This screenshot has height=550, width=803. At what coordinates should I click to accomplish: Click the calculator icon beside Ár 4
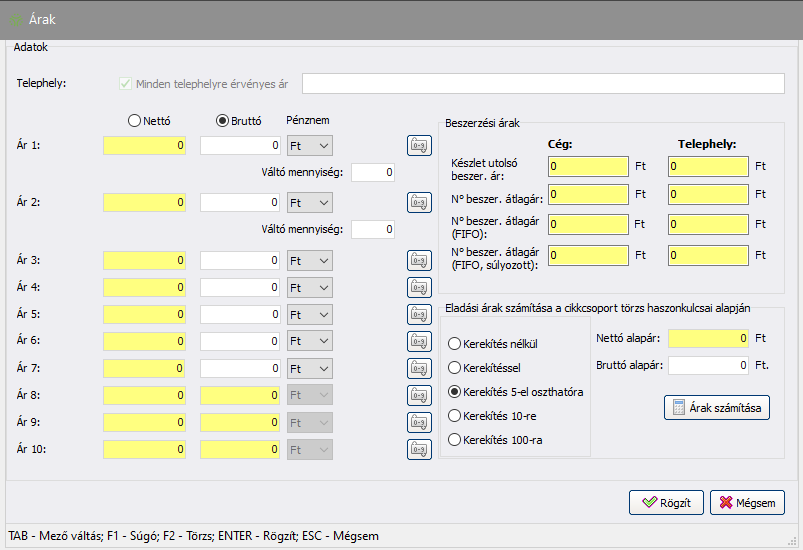pos(420,287)
